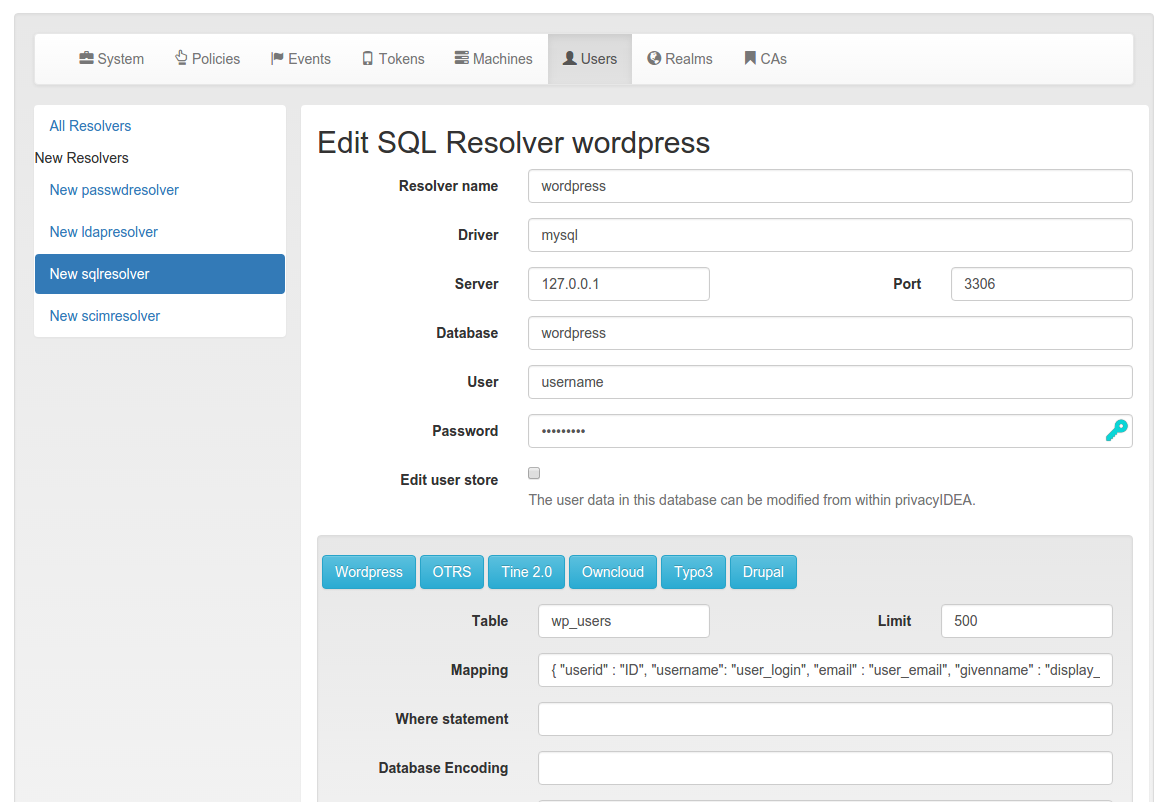Focus the Server field with 127.0.0.1
This screenshot has width=1168, height=802.
coord(618,284)
